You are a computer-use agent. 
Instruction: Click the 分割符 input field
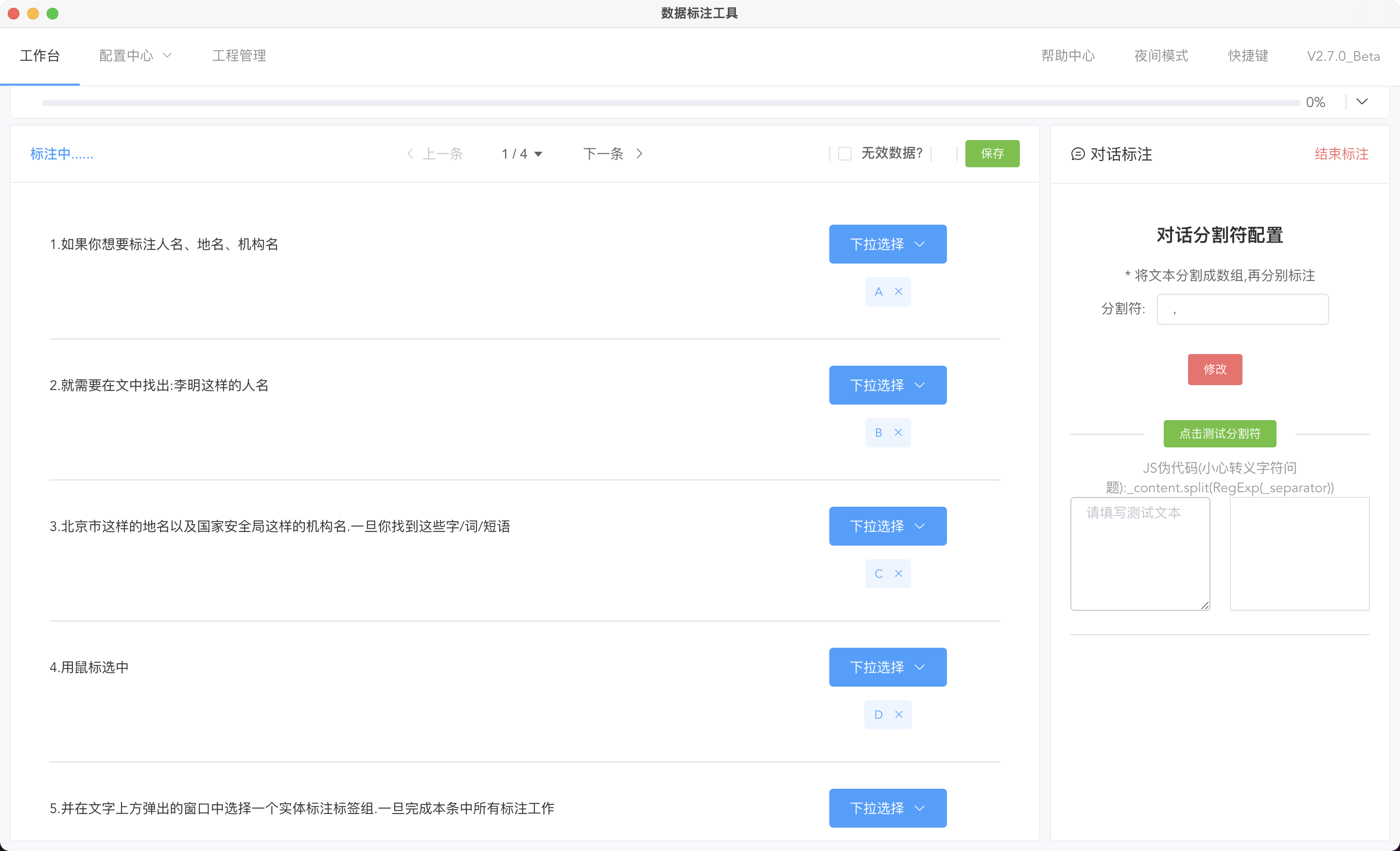click(x=1242, y=309)
